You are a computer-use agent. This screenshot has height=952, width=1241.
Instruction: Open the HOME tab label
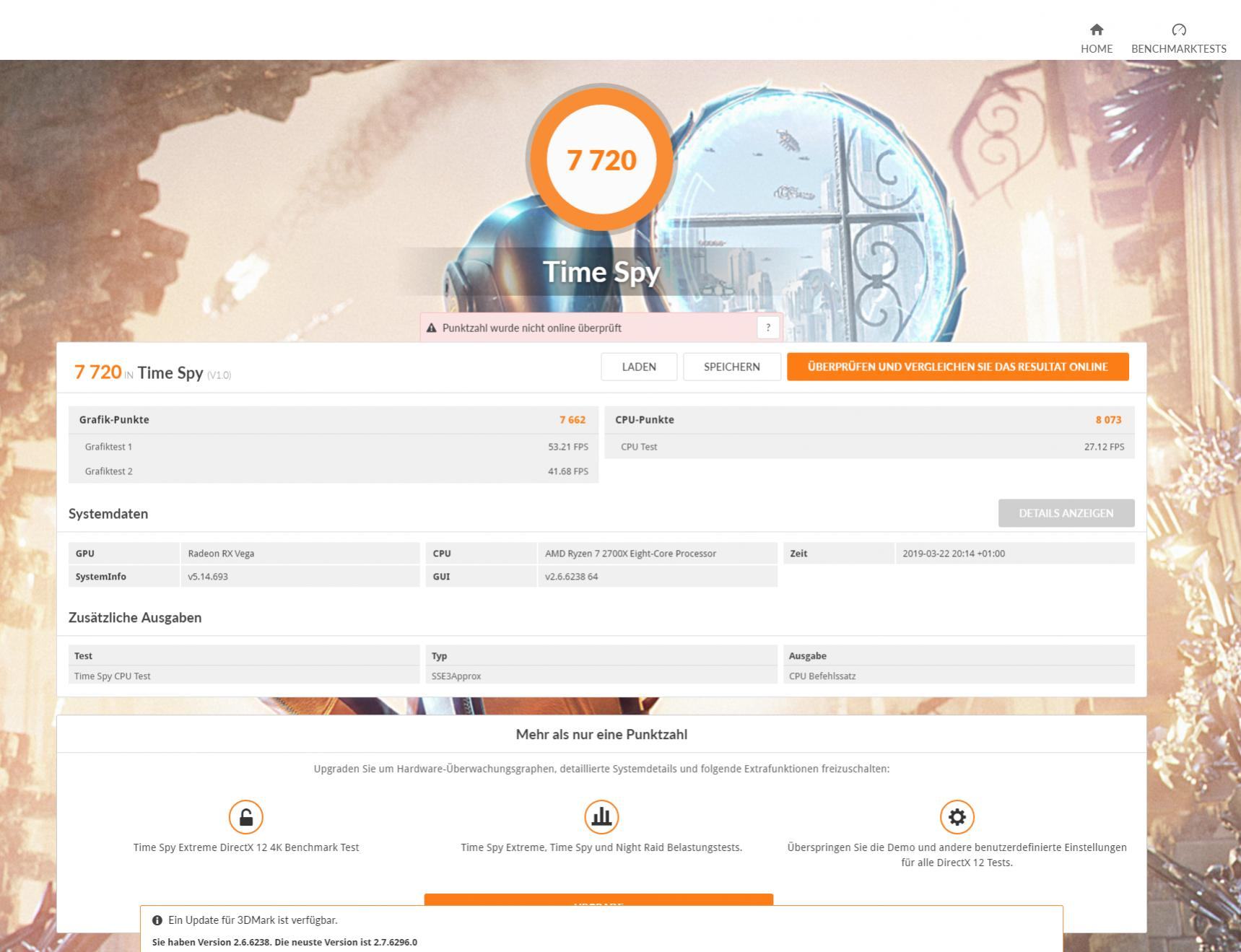(x=1096, y=48)
